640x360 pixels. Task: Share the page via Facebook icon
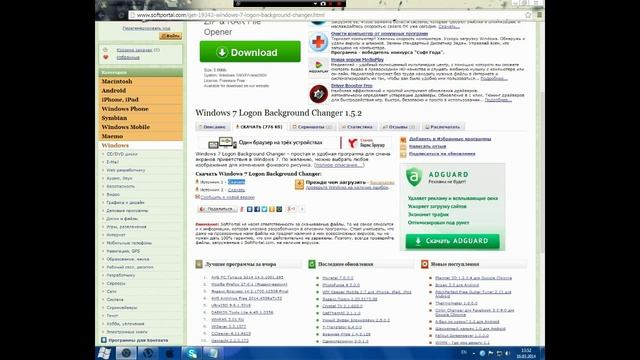pyautogui.click(x=257, y=209)
